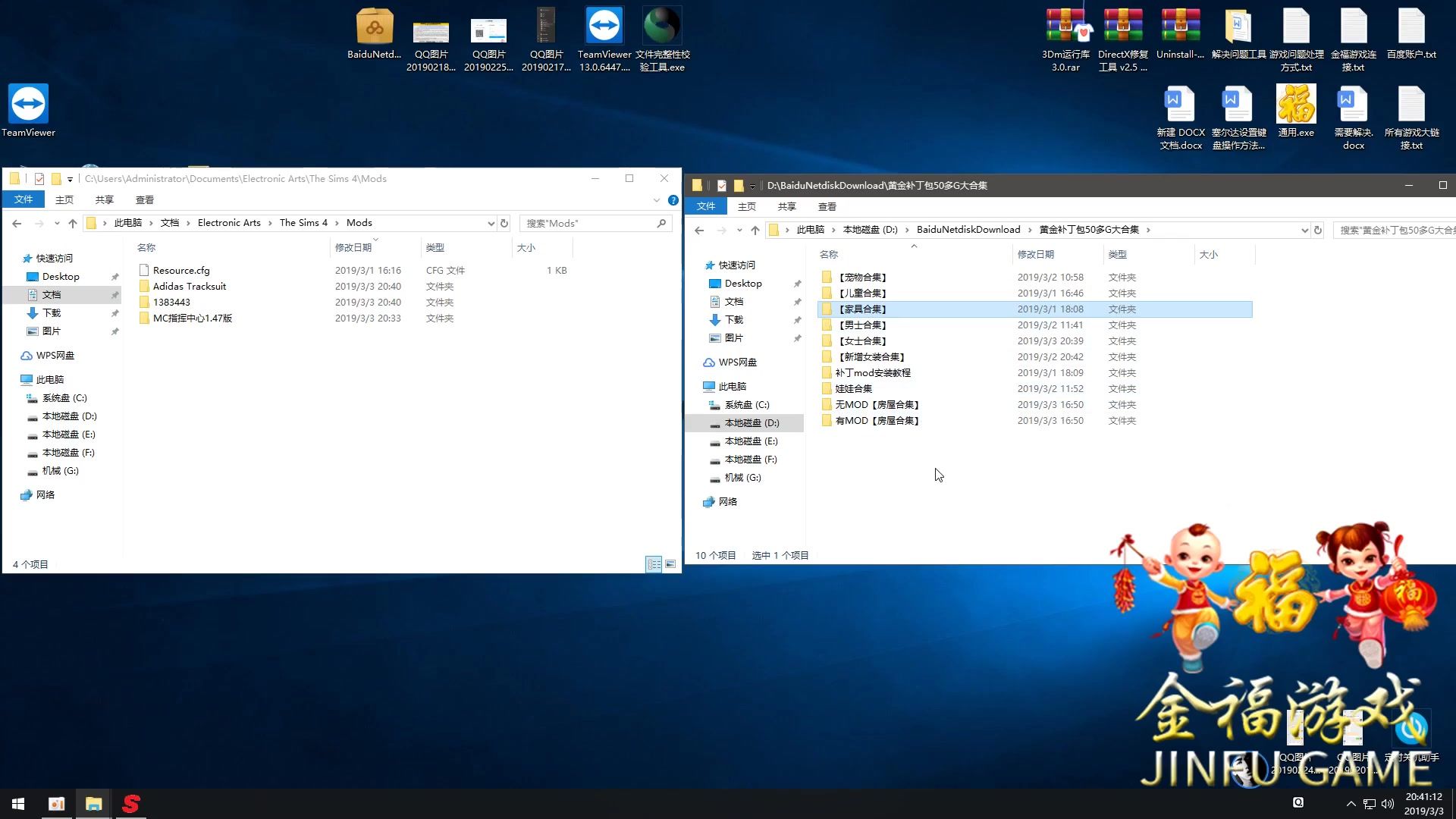Open 主页 tab in Mods window

(x=64, y=199)
